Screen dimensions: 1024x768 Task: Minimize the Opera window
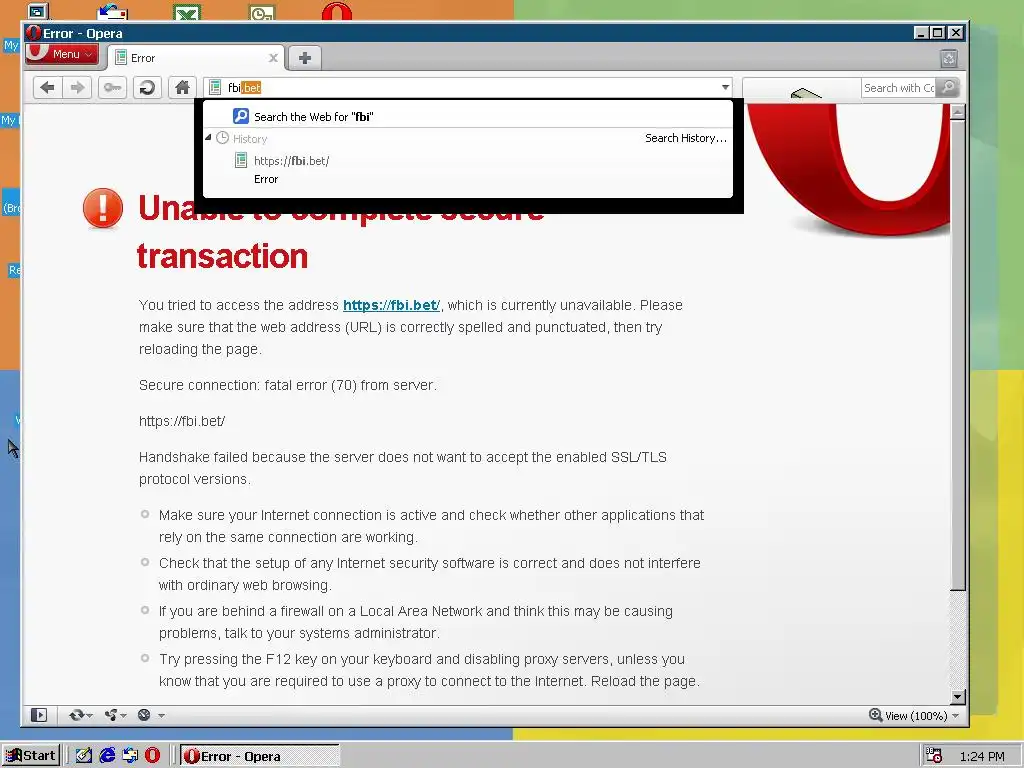(921, 33)
